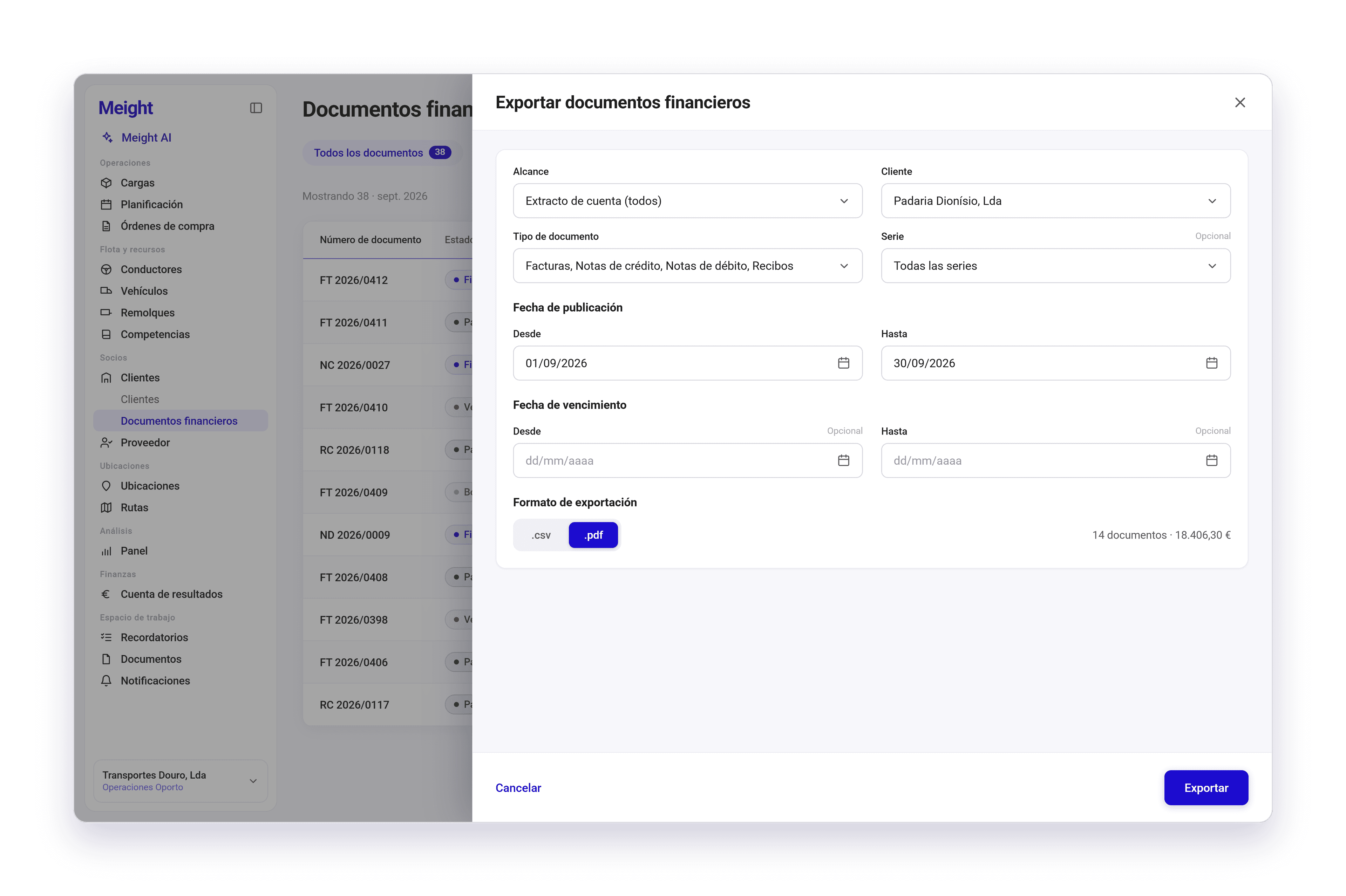1346x896 pixels.
Task: Click the vencimiento Desde date field
Action: [x=687, y=460]
